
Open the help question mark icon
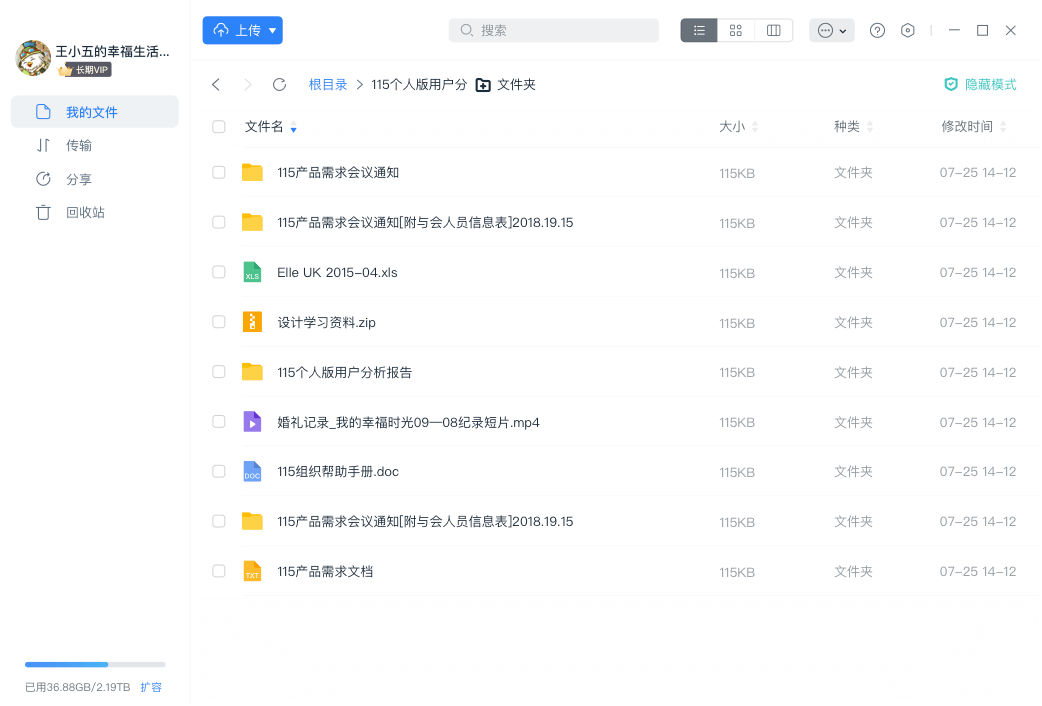(x=877, y=31)
